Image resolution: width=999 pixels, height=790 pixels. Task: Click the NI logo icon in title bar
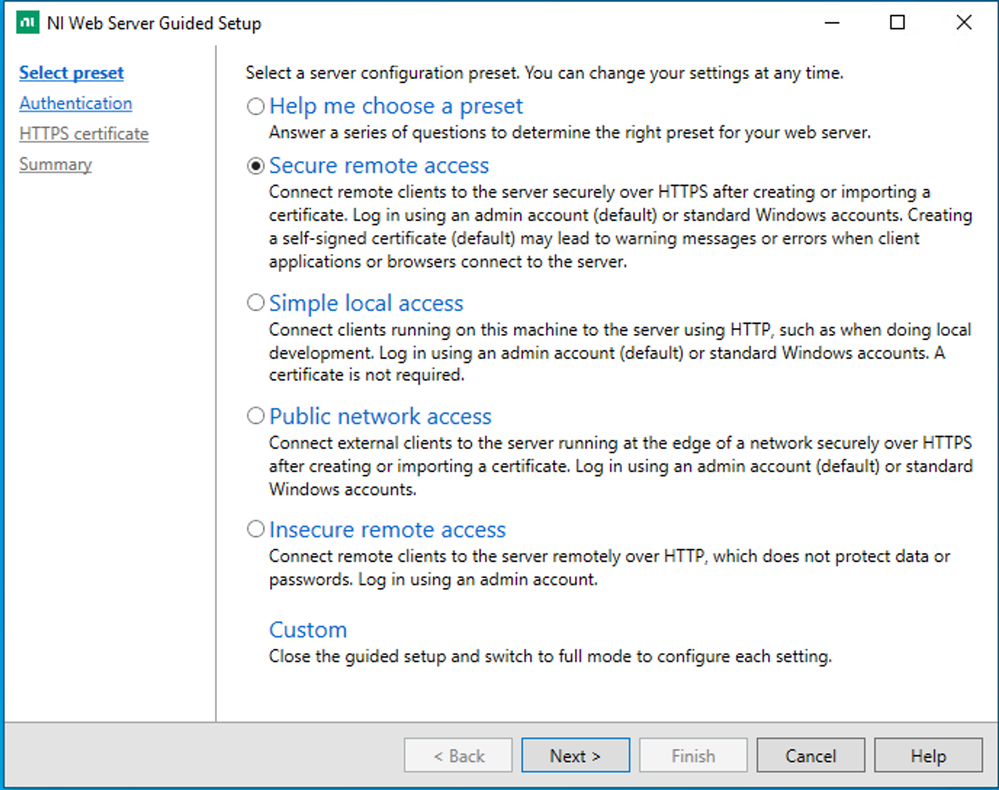(29, 23)
